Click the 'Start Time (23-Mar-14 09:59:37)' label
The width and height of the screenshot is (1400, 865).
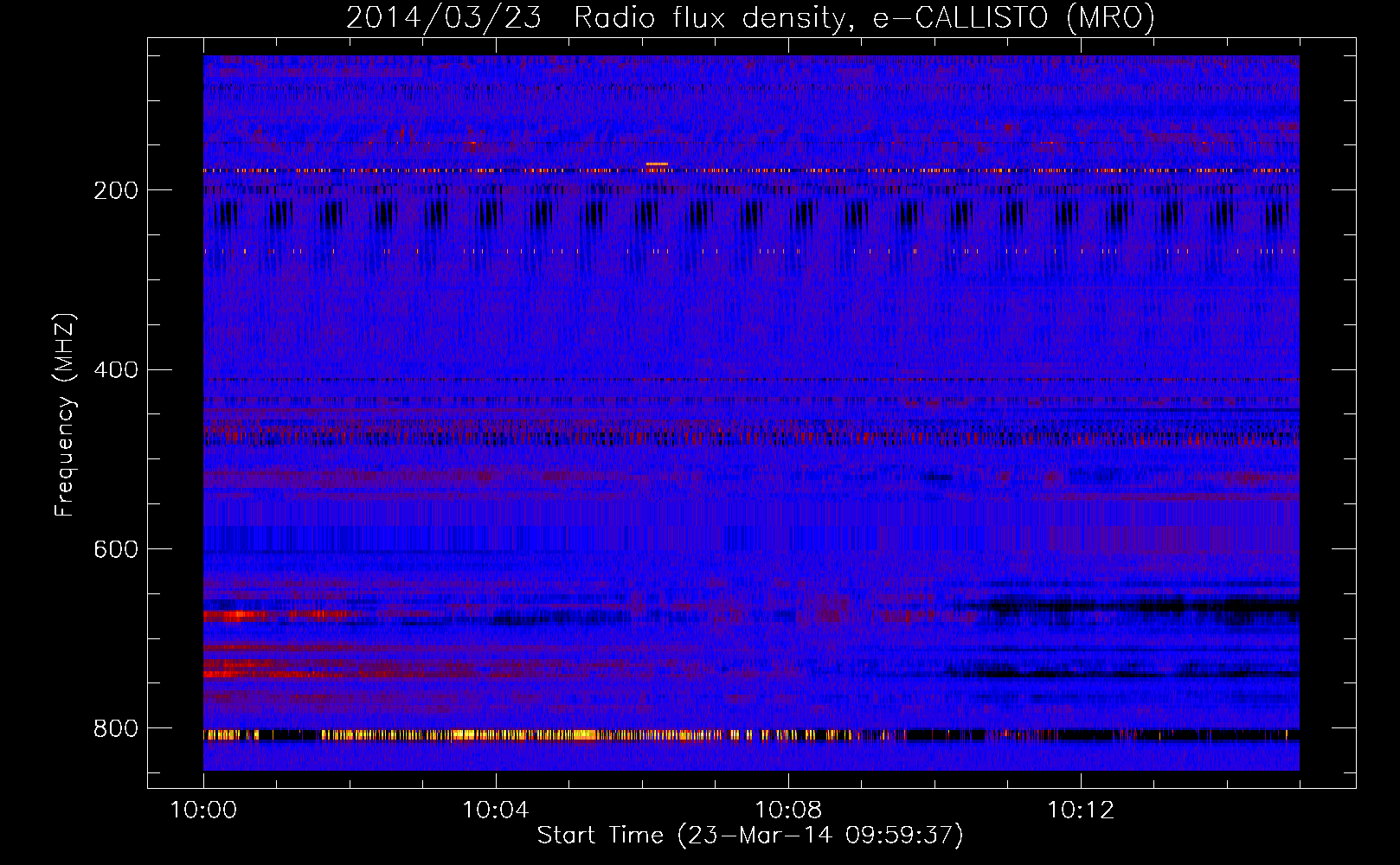(750, 836)
